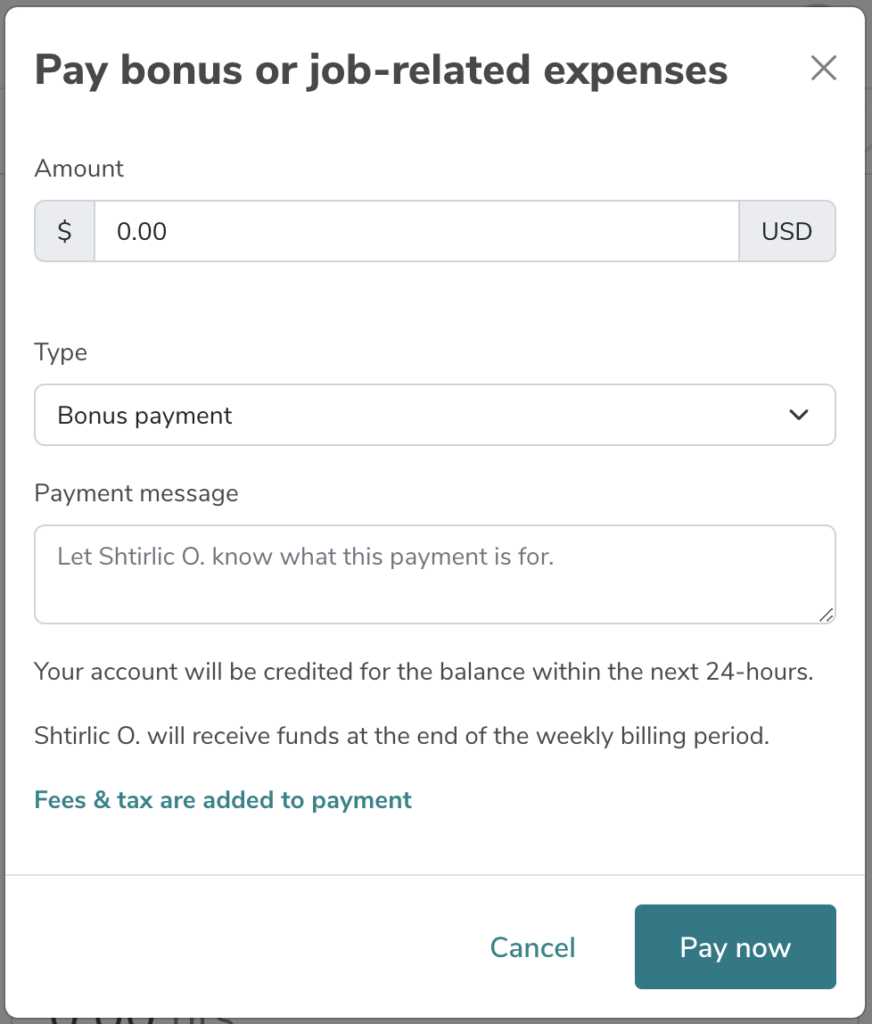Cancel the bonus payment

tap(532, 947)
